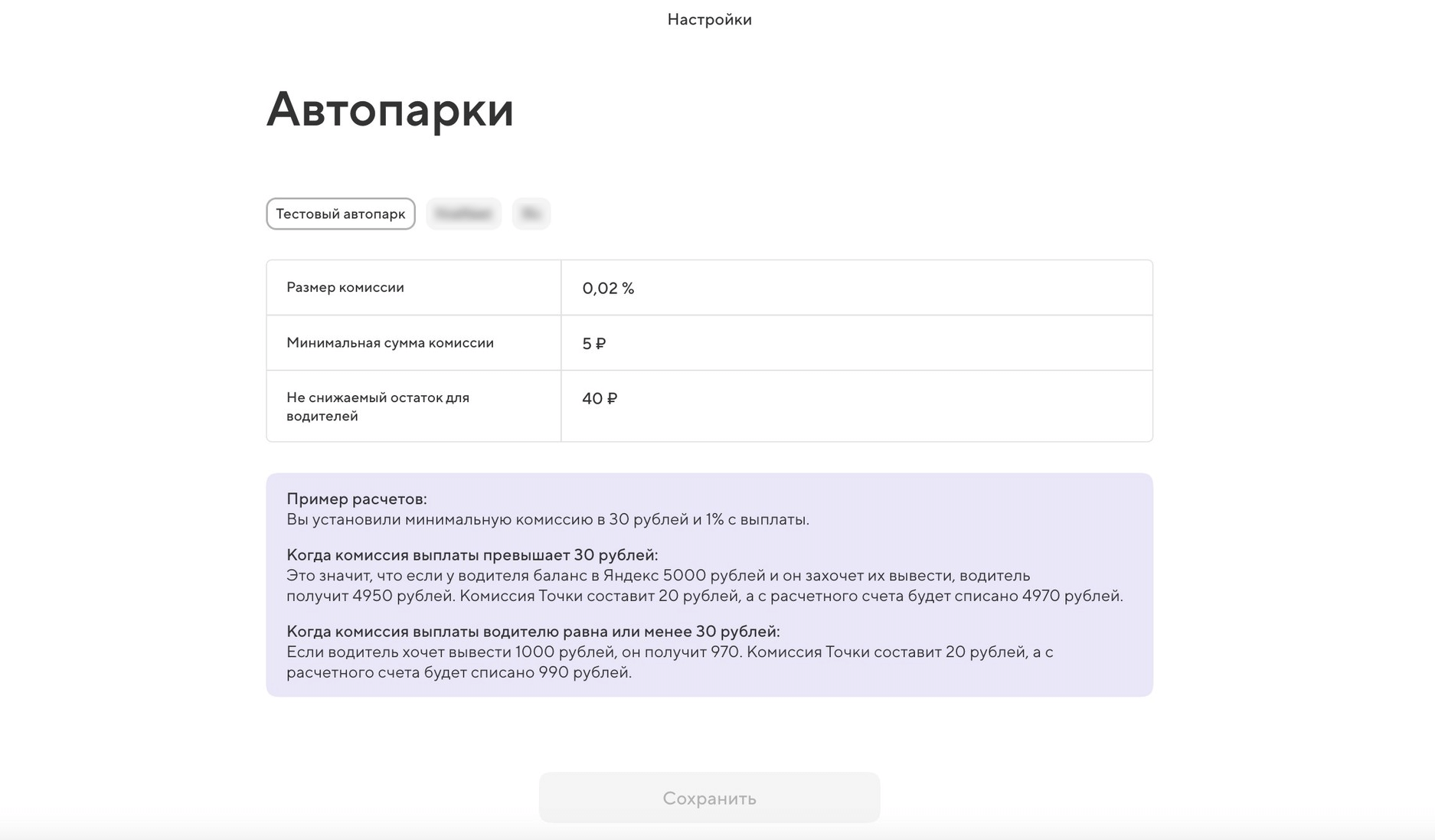The image size is (1435, 840).
Task: Click the Размер комиссии row label
Action: tap(345, 287)
